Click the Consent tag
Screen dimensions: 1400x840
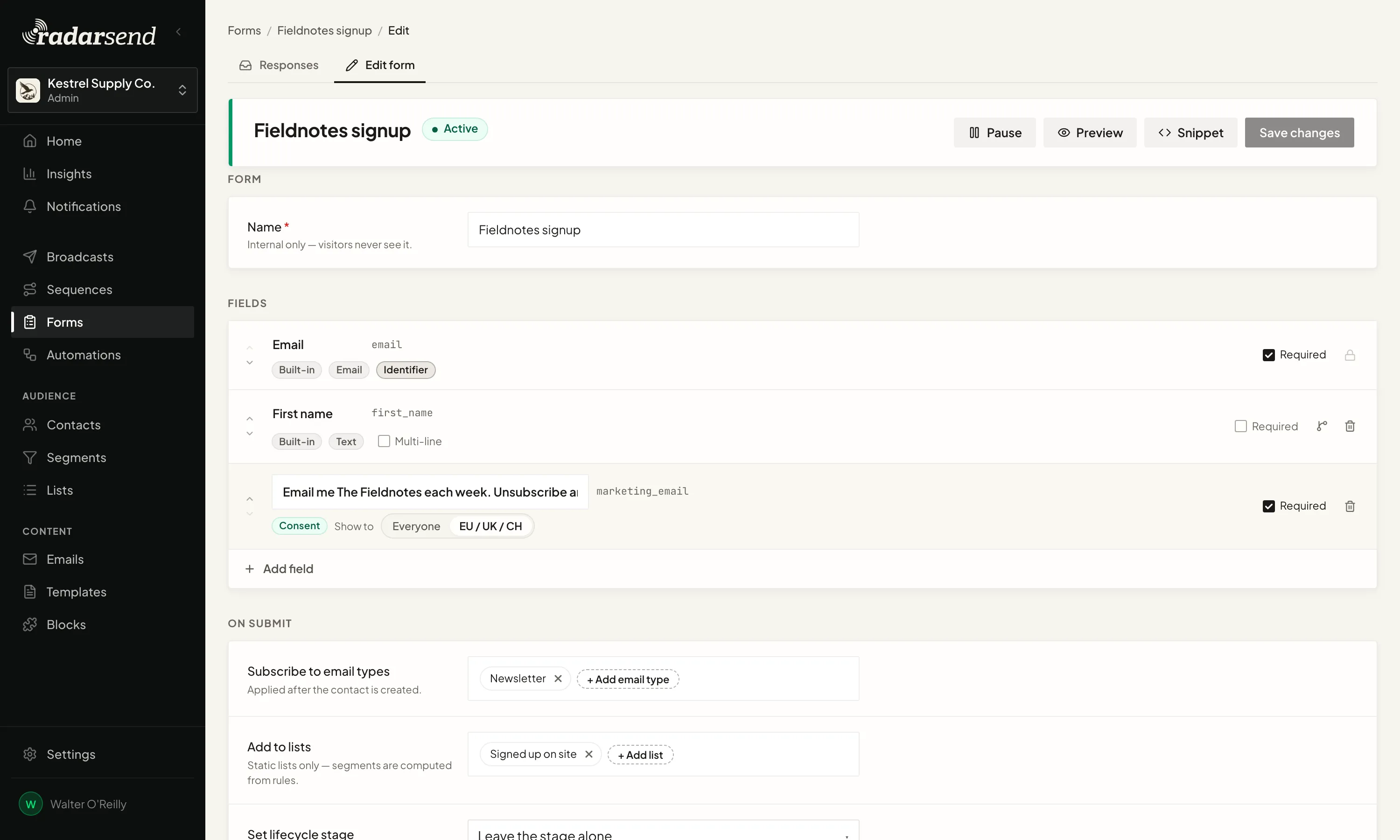299,526
